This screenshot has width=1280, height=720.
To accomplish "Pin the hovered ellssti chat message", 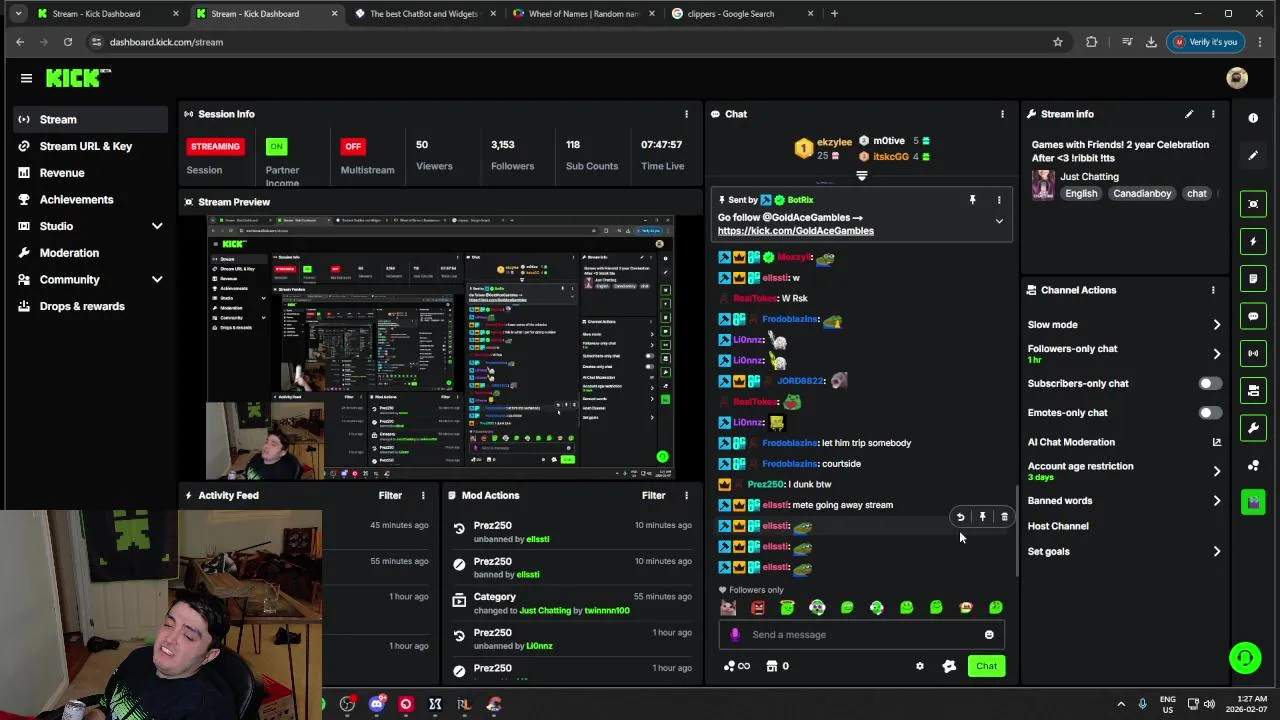I will [982, 517].
